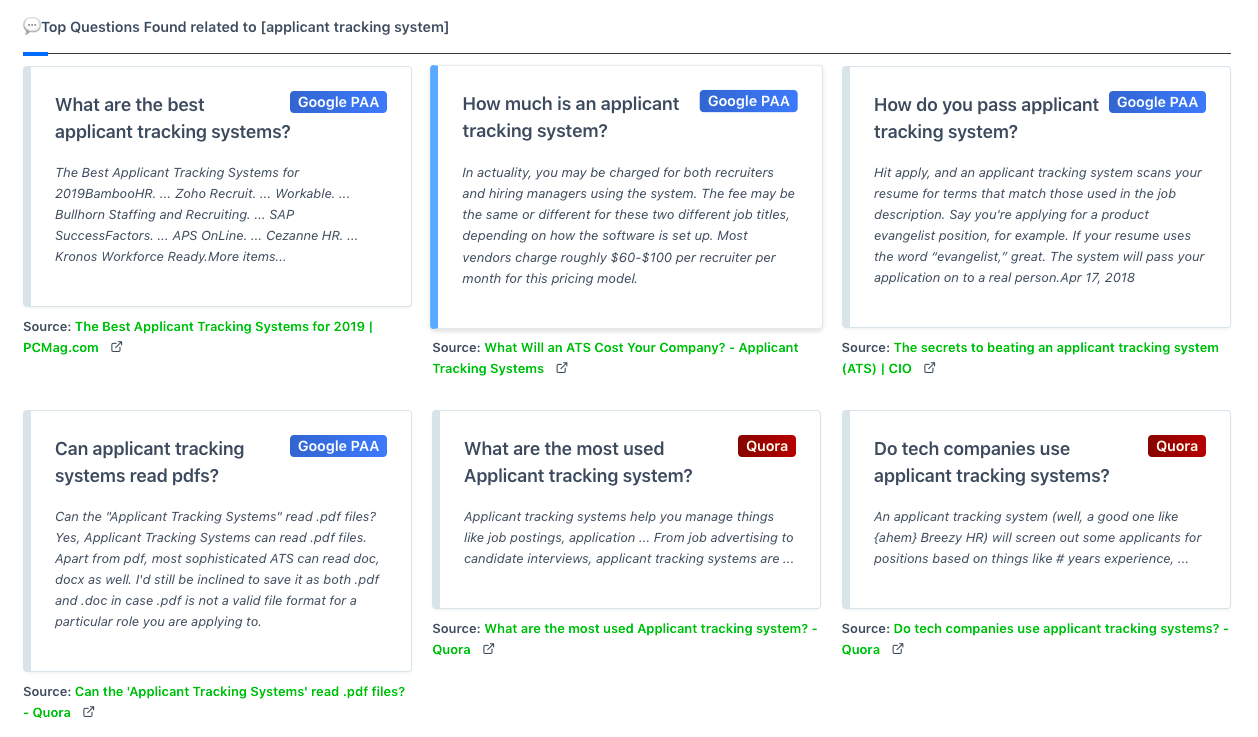Viewport: 1258px width, 737px height.
Task: Open The Best Applicant Tracking Systems for 2019 link
Action: coord(198,337)
